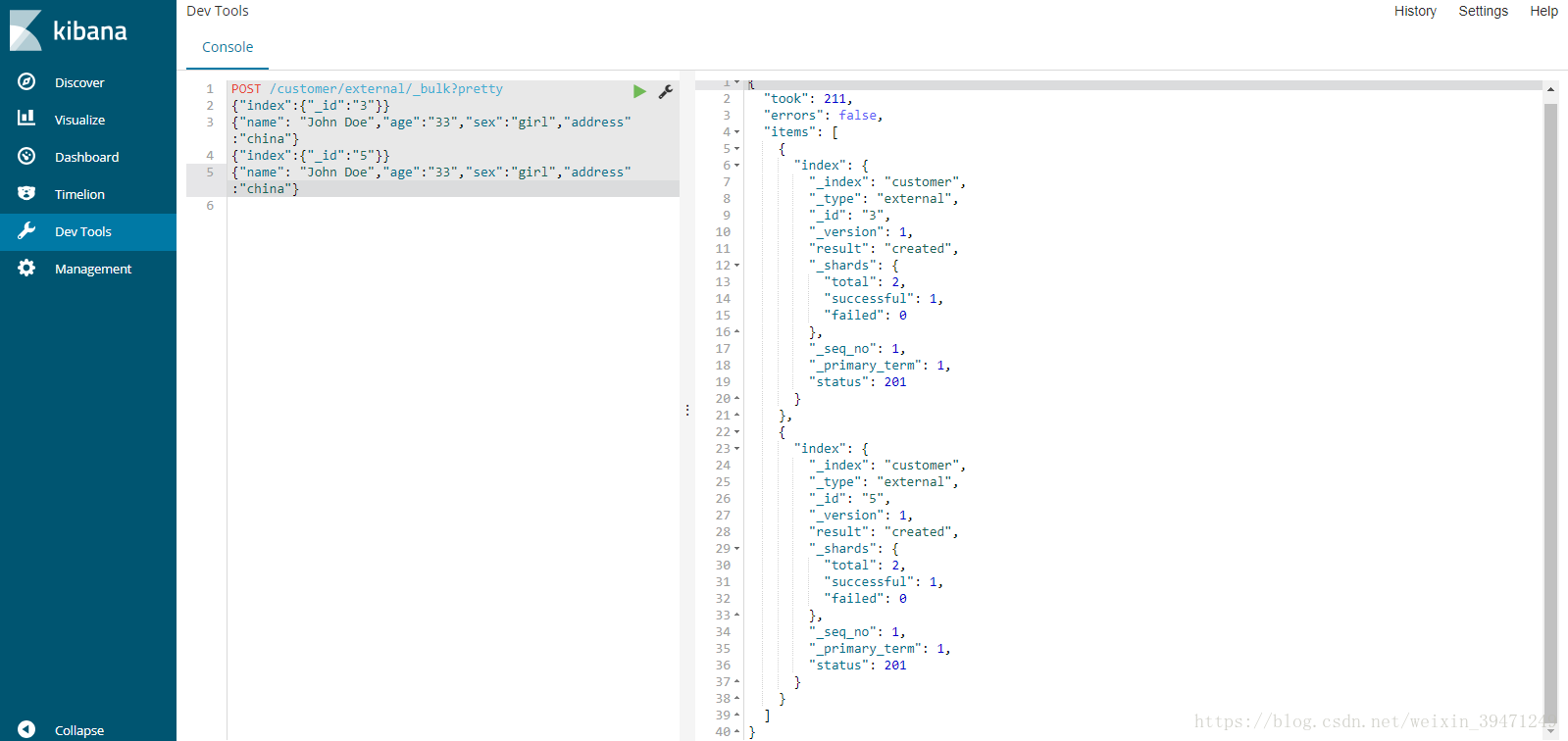Click the fold-end arrow at response line 16
Image resolution: width=1568 pixels, height=741 pixels.
737,332
